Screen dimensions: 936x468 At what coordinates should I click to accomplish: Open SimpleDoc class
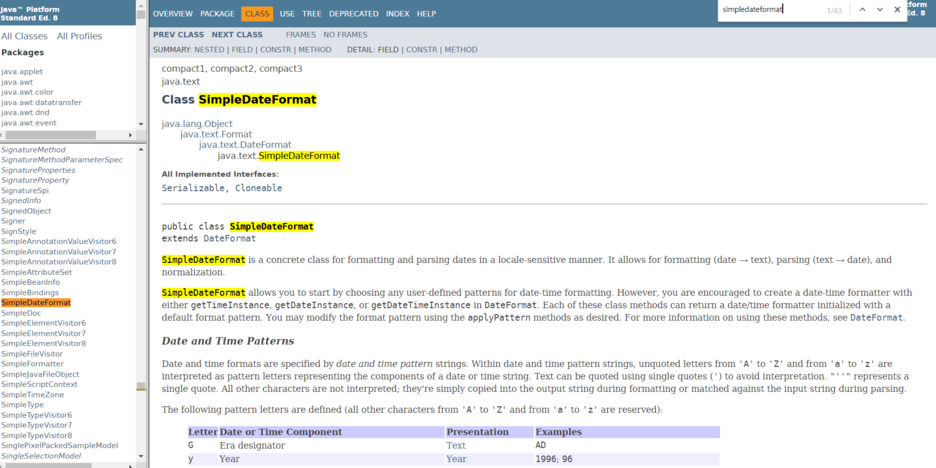click(21, 313)
